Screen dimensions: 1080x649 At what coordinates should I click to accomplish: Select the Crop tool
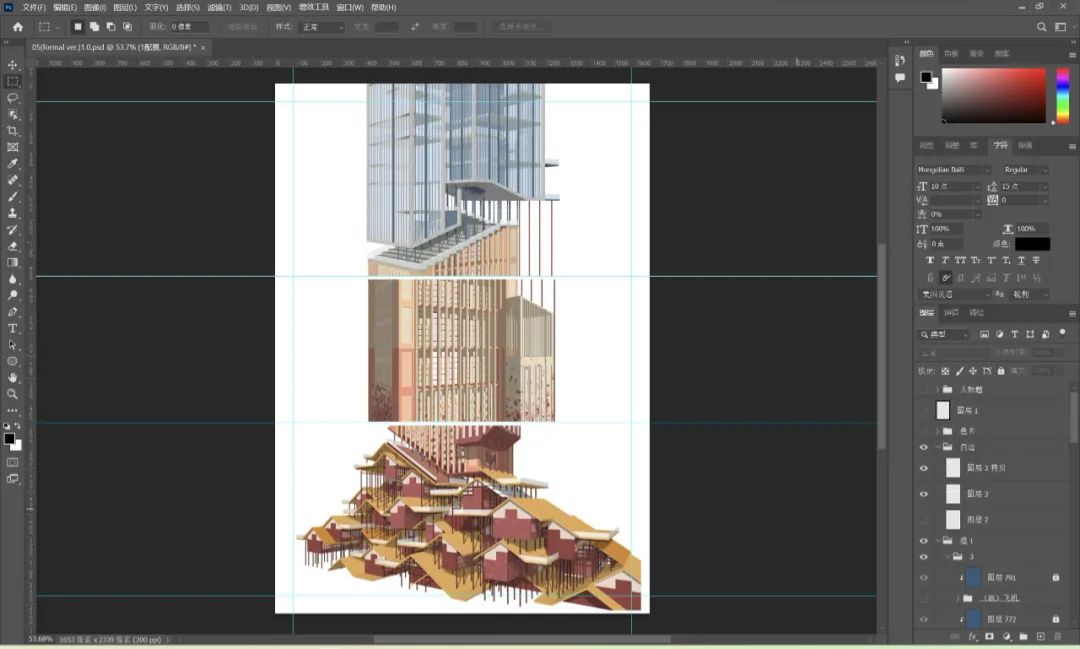[12, 131]
